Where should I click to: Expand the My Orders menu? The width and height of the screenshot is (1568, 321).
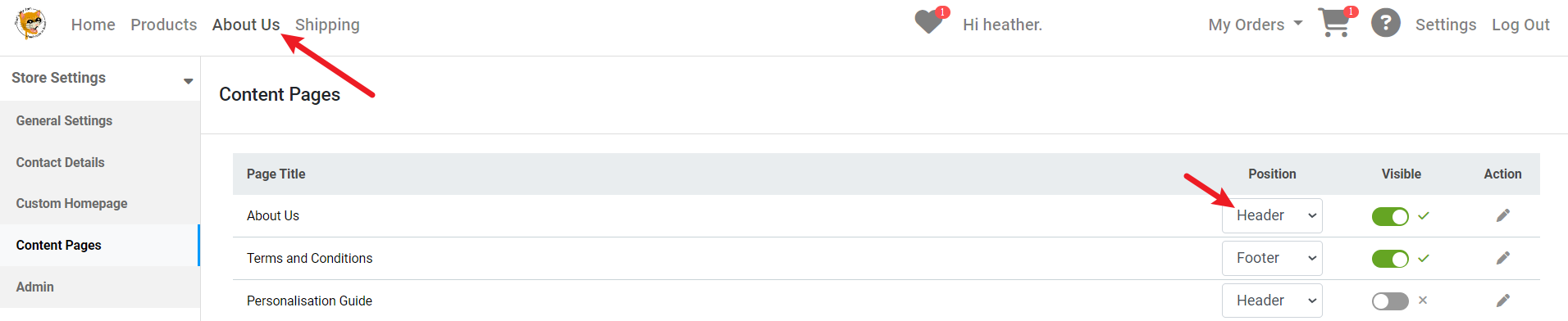tap(1255, 25)
